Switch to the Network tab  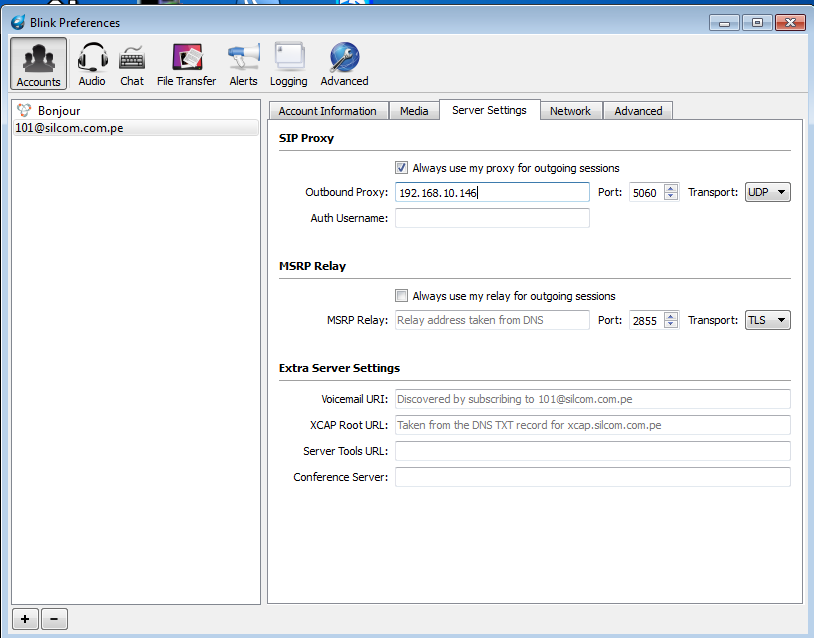570,111
